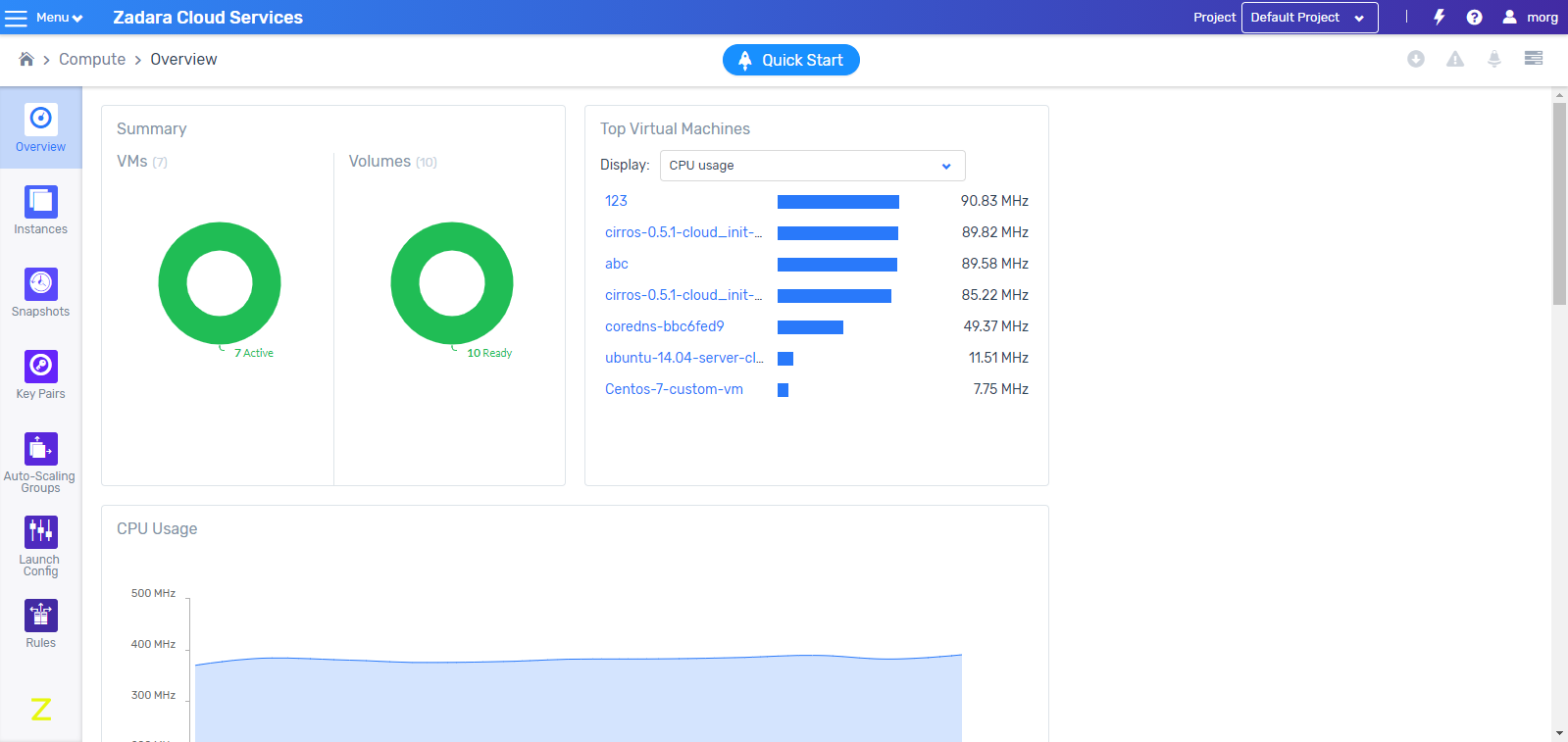Click the VMs active donut chart
This screenshot has height=742, width=1568.
tap(220, 283)
